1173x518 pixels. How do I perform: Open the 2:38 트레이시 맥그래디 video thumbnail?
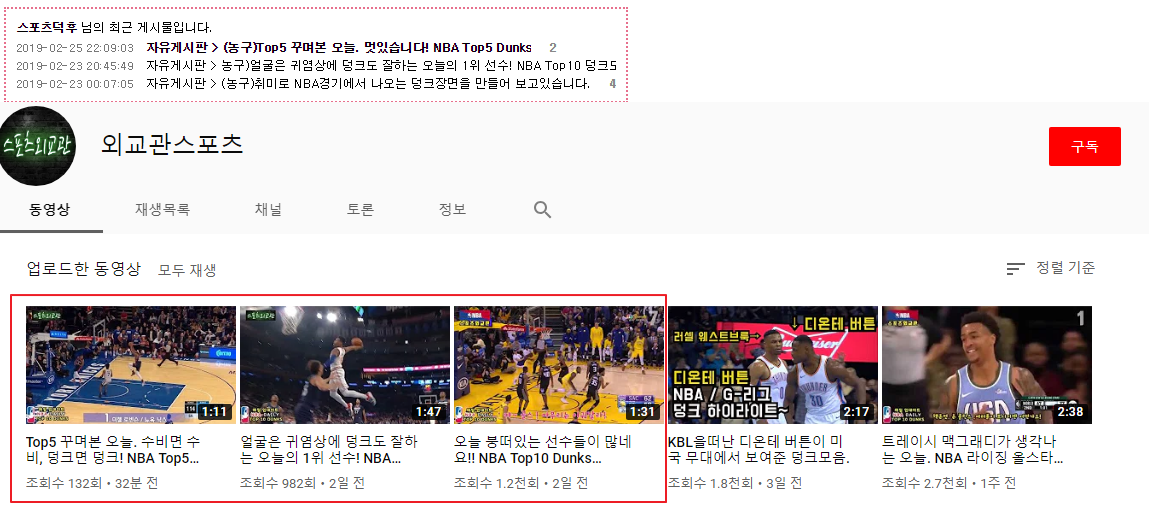click(x=986, y=365)
